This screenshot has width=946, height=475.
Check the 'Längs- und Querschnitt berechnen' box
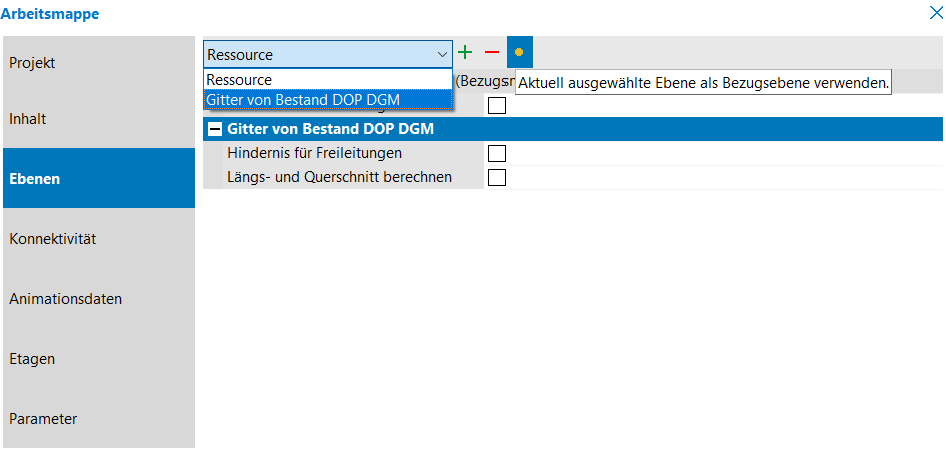(x=497, y=178)
